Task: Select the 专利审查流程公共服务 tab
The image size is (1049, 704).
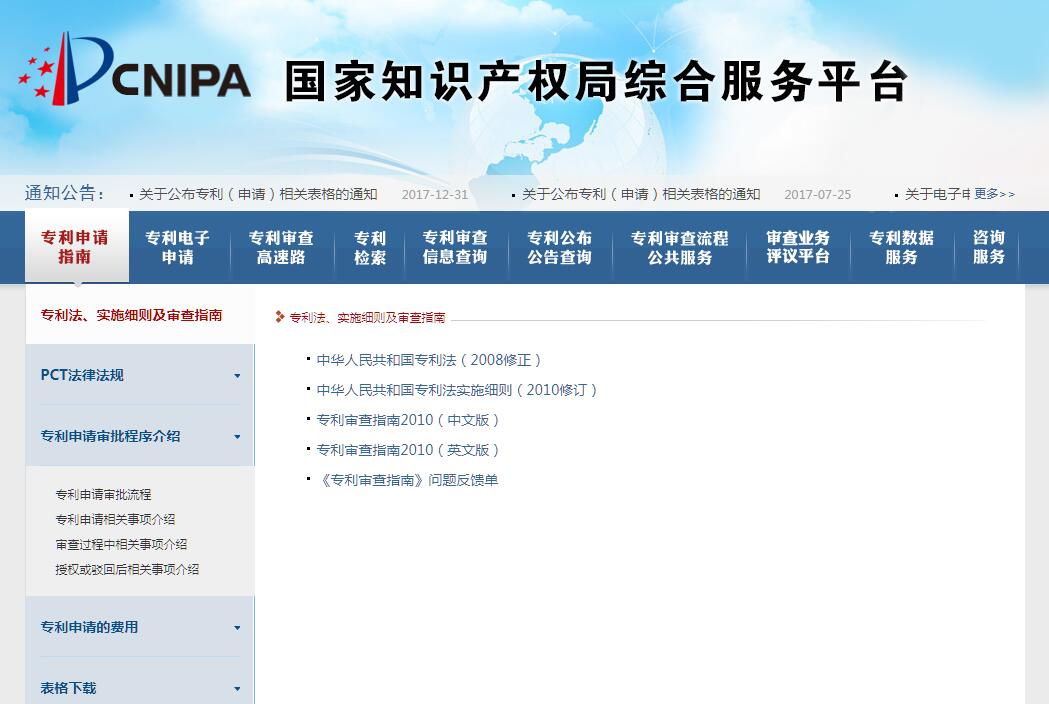Action: [679, 247]
